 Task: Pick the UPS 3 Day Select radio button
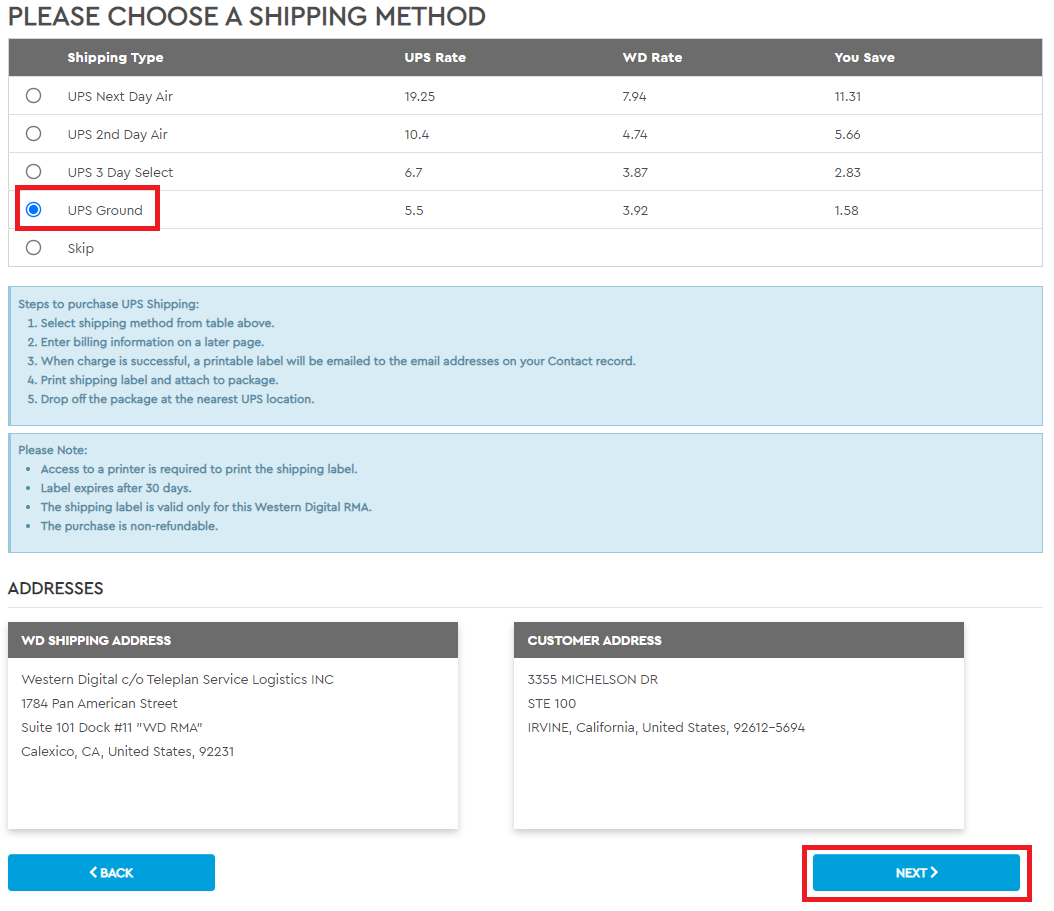pyautogui.click(x=34, y=172)
